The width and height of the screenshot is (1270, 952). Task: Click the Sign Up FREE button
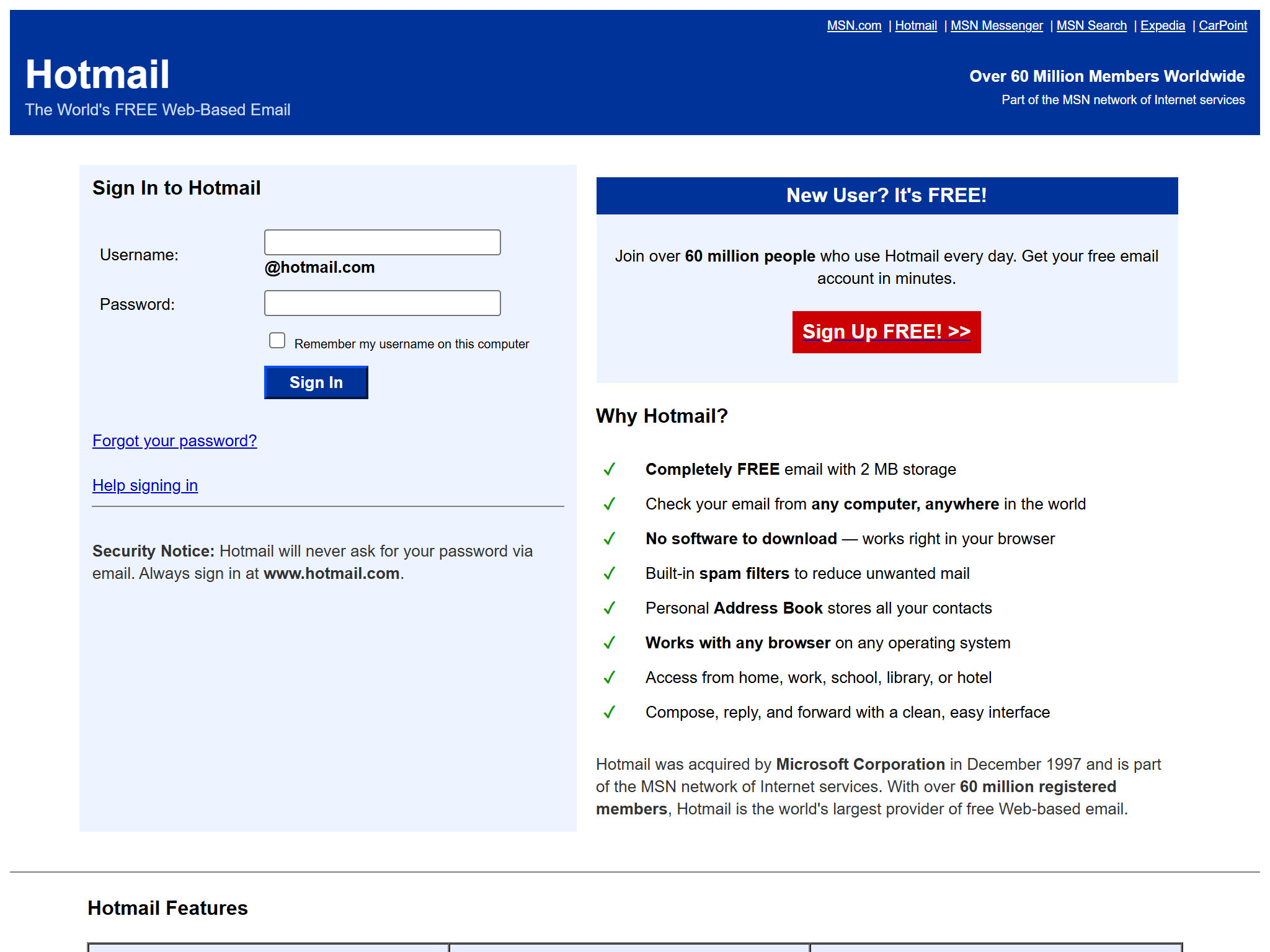point(886,332)
